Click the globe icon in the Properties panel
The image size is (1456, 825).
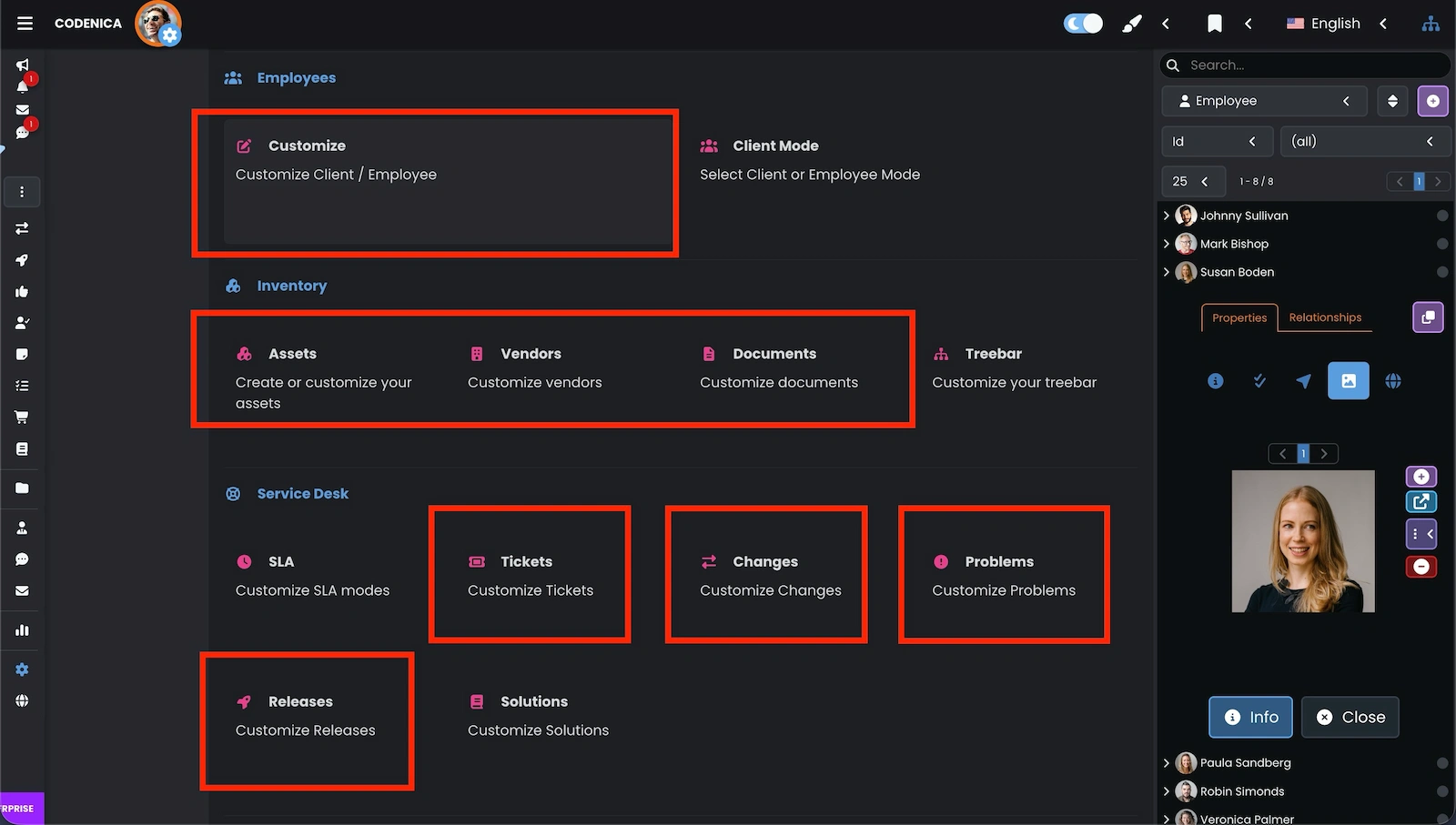tap(1393, 380)
